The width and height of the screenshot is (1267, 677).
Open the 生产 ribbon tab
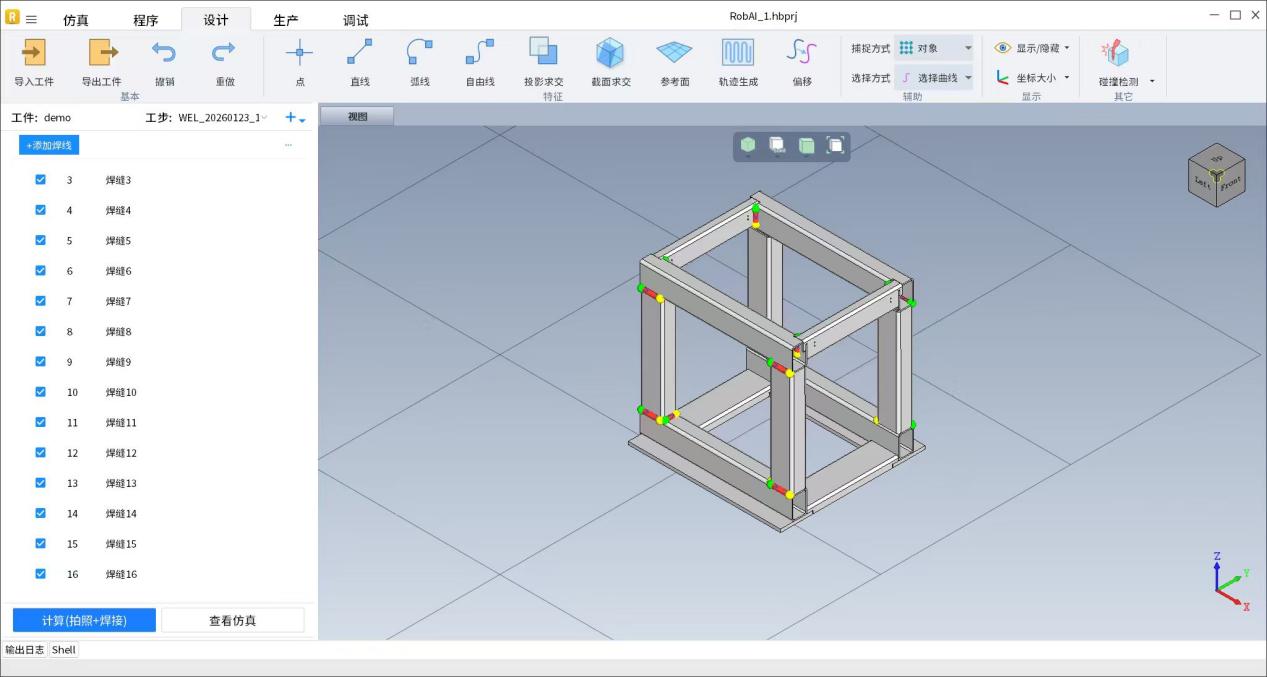286,20
